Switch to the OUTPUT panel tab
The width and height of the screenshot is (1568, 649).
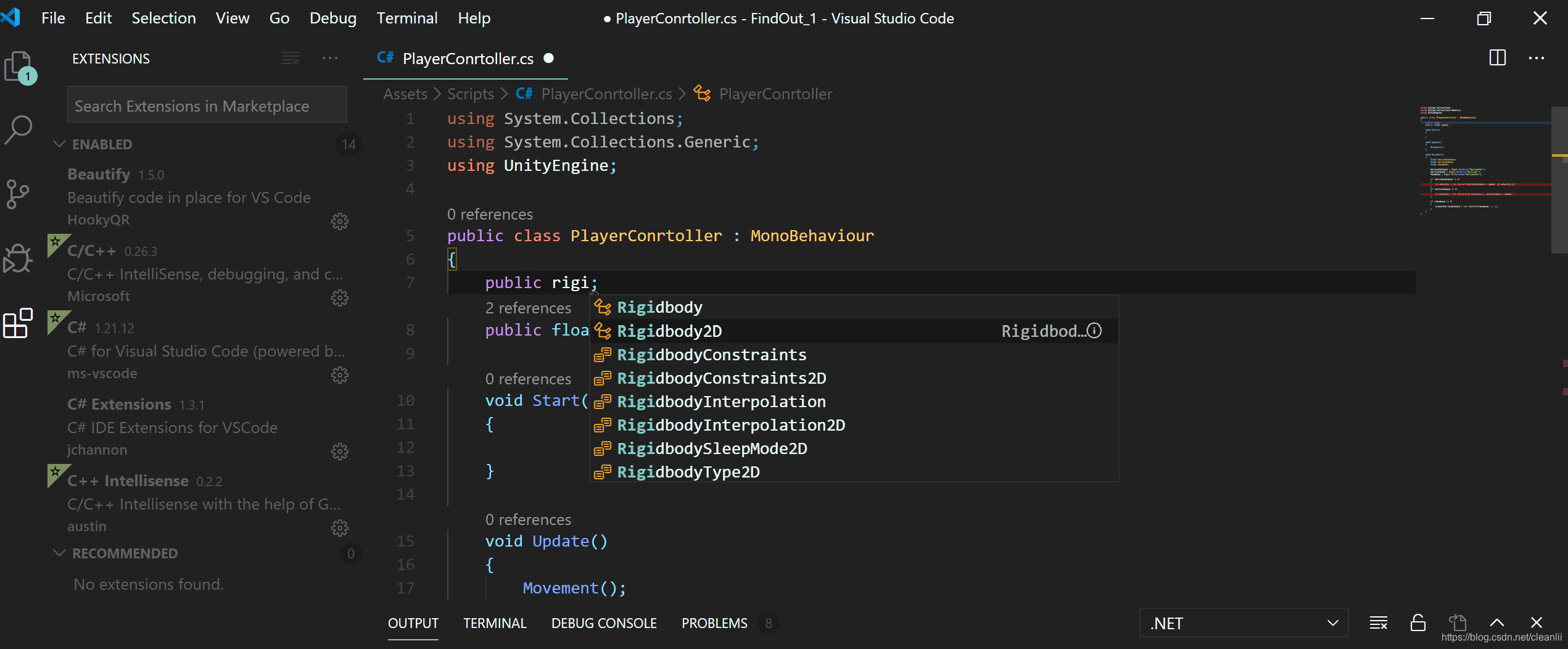click(413, 623)
